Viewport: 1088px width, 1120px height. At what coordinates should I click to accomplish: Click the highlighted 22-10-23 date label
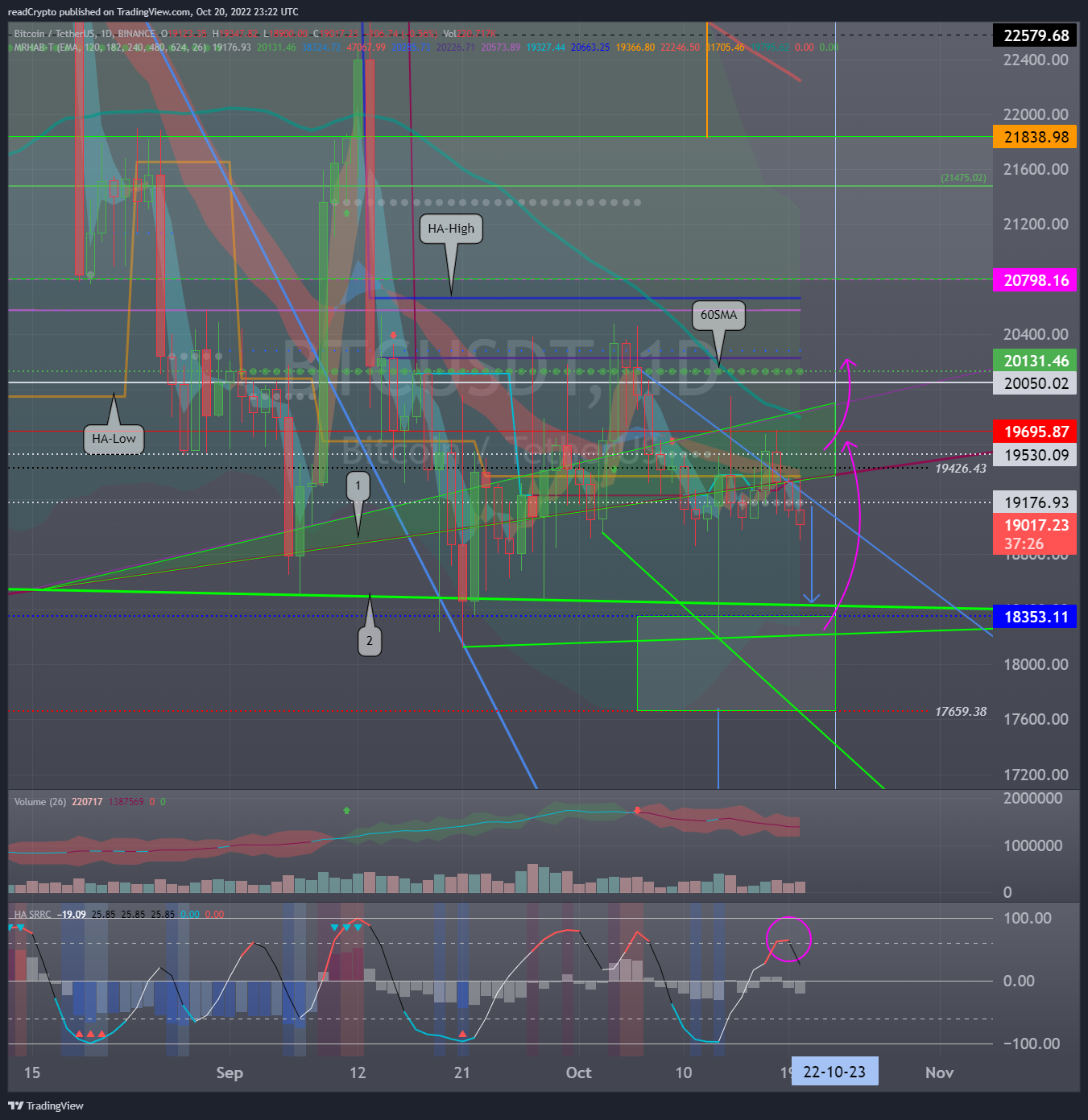pyautogui.click(x=834, y=1072)
